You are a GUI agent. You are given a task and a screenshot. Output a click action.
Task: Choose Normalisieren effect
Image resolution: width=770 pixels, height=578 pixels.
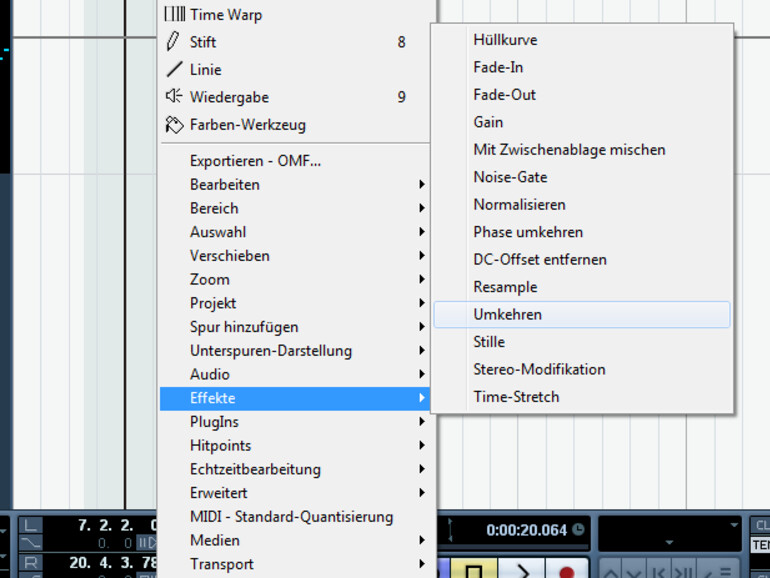coord(582,205)
